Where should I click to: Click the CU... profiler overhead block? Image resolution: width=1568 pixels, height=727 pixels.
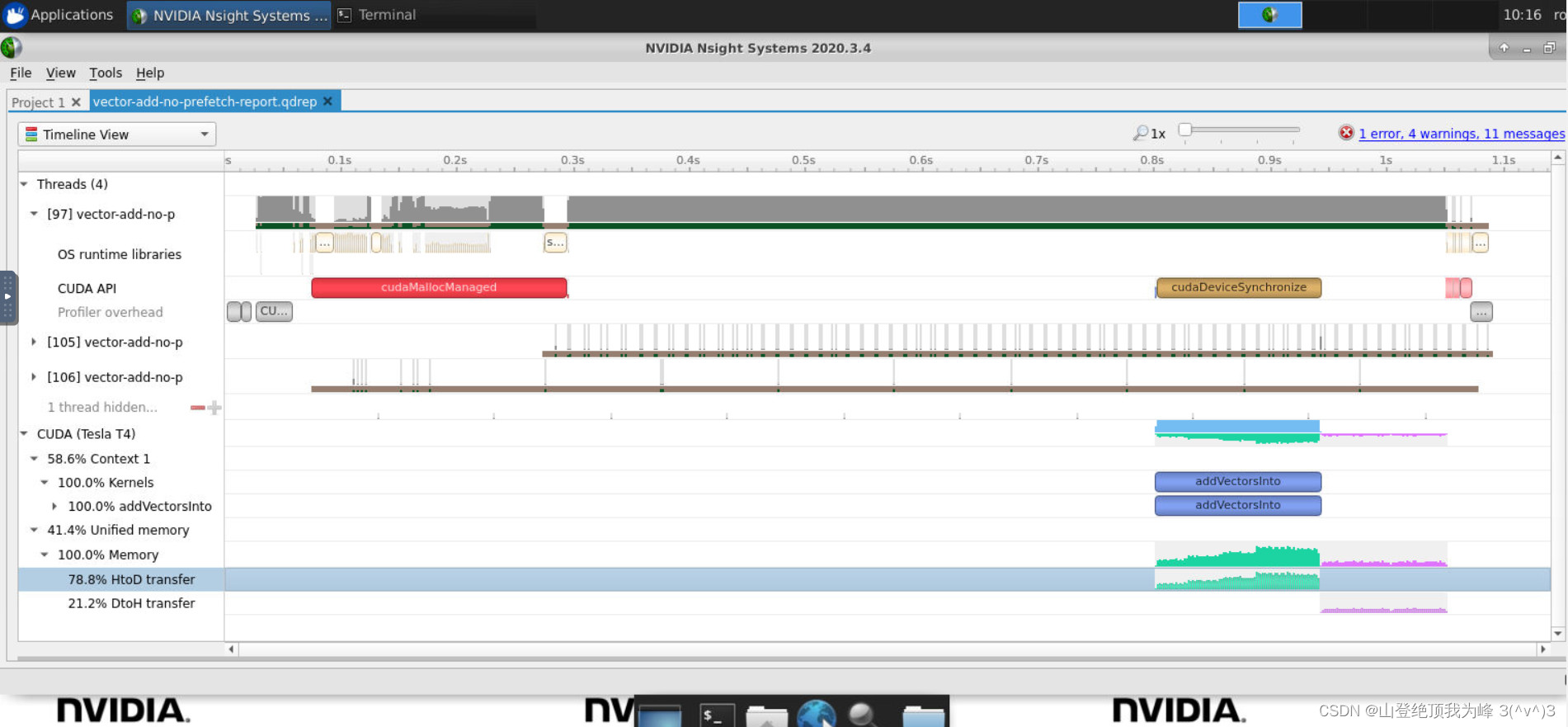click(274, 311)
